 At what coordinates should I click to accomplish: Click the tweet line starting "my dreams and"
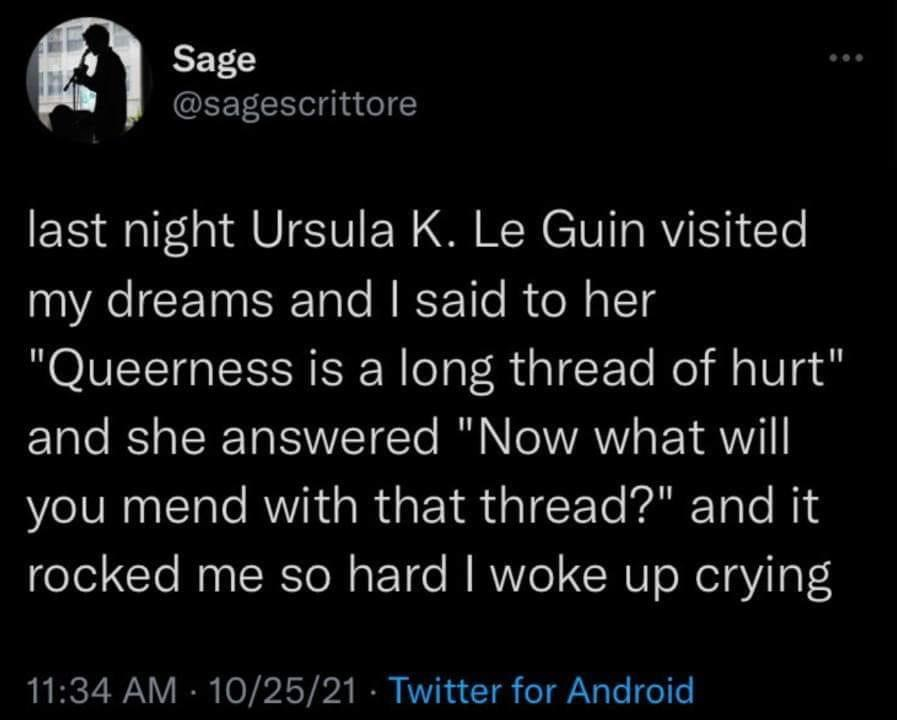(342, 302)
